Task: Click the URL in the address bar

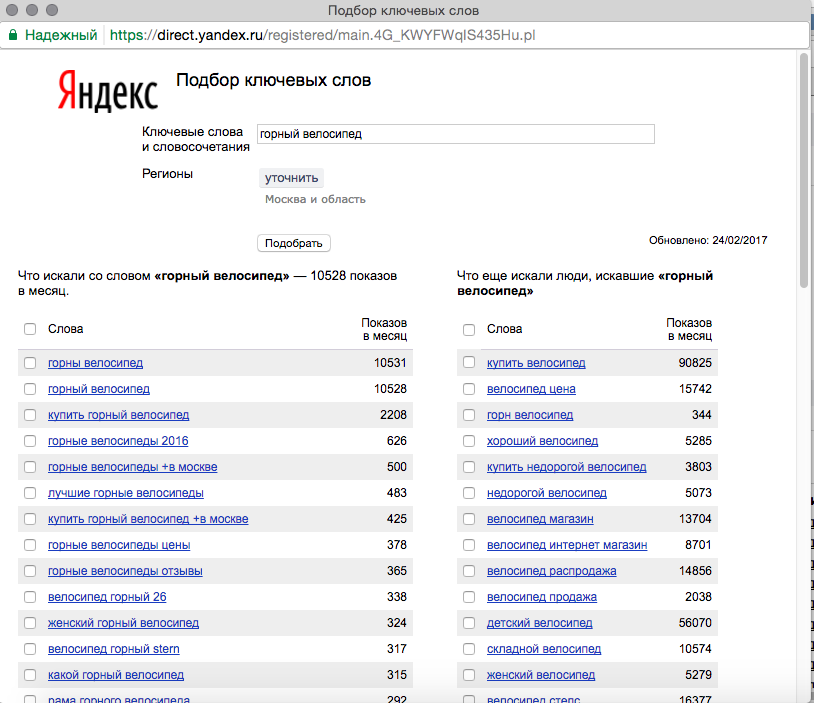Action: (322, 35)
